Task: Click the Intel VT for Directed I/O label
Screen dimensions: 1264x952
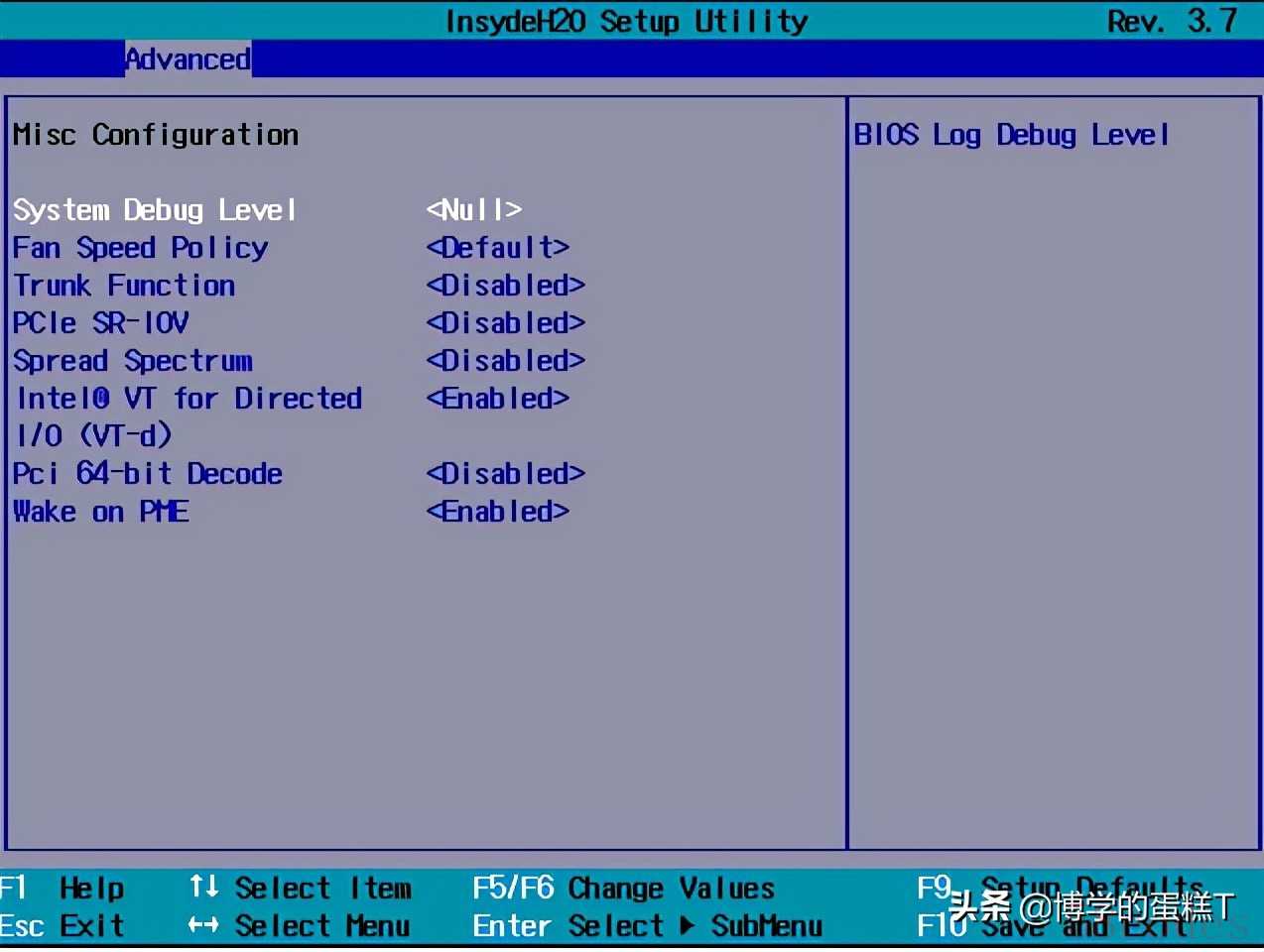Action: pos(189,399)
